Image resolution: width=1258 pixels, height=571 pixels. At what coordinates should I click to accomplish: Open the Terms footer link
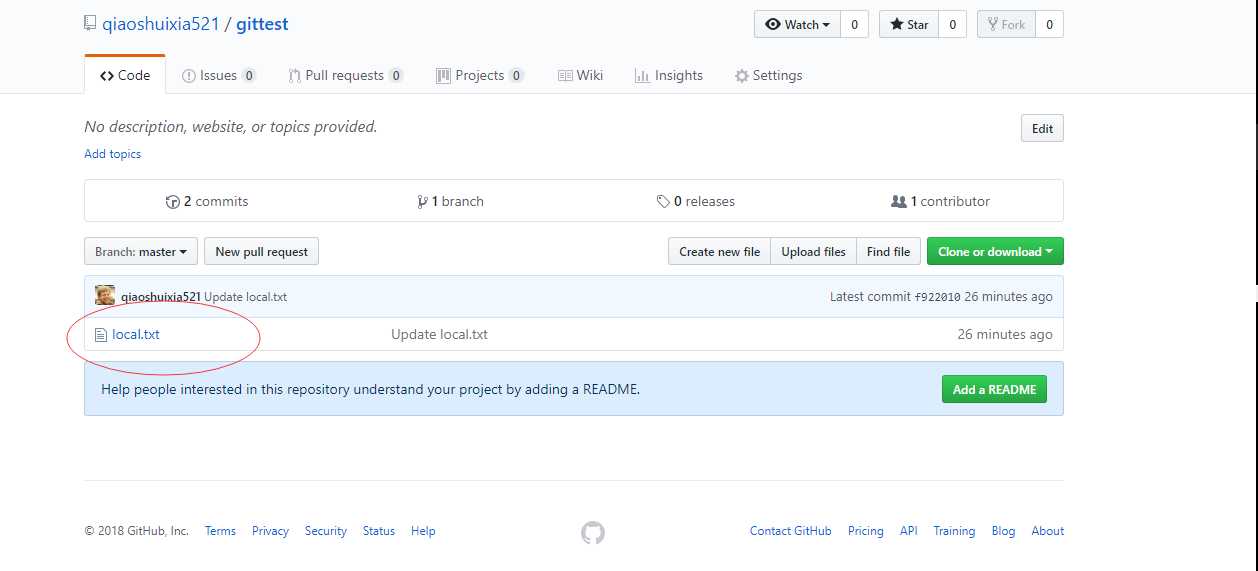click(220, 531)
